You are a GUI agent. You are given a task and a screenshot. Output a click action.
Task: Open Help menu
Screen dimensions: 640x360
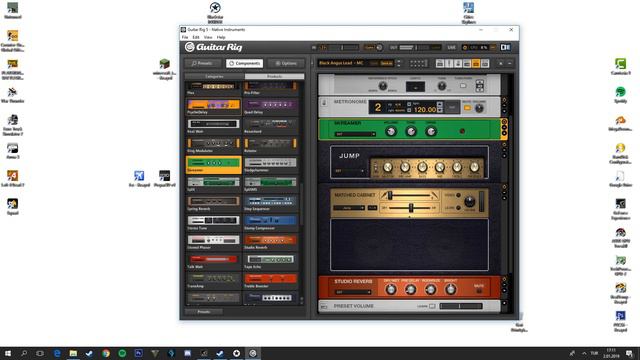click(x=221, y=37)
